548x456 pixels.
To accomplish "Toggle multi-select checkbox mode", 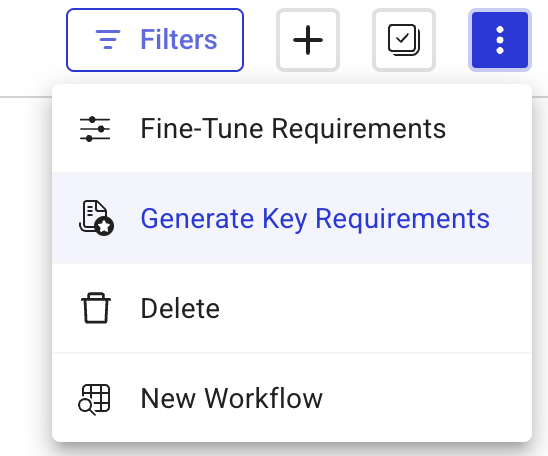I will (404, 40).
